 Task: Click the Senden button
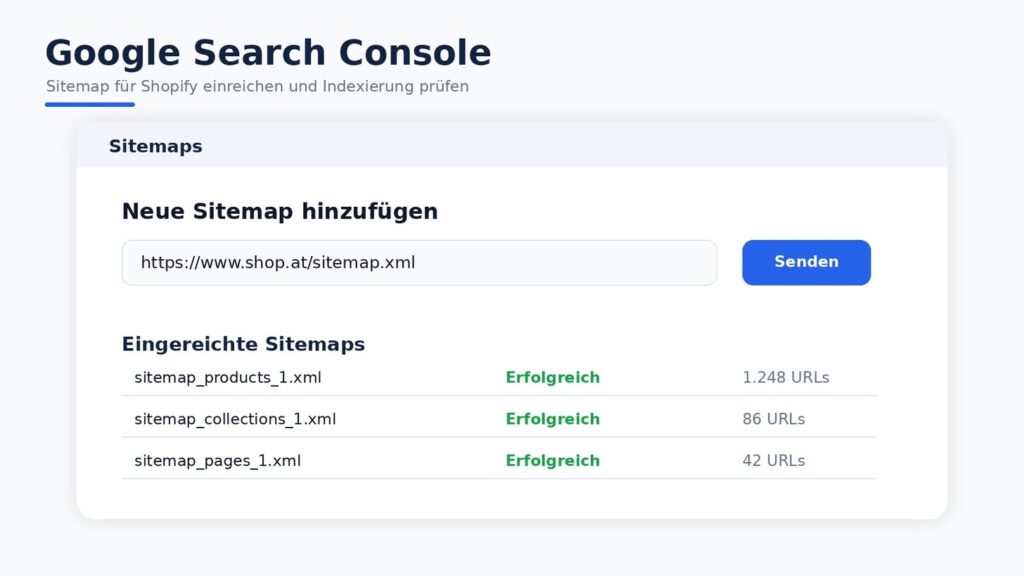[806, 263]
